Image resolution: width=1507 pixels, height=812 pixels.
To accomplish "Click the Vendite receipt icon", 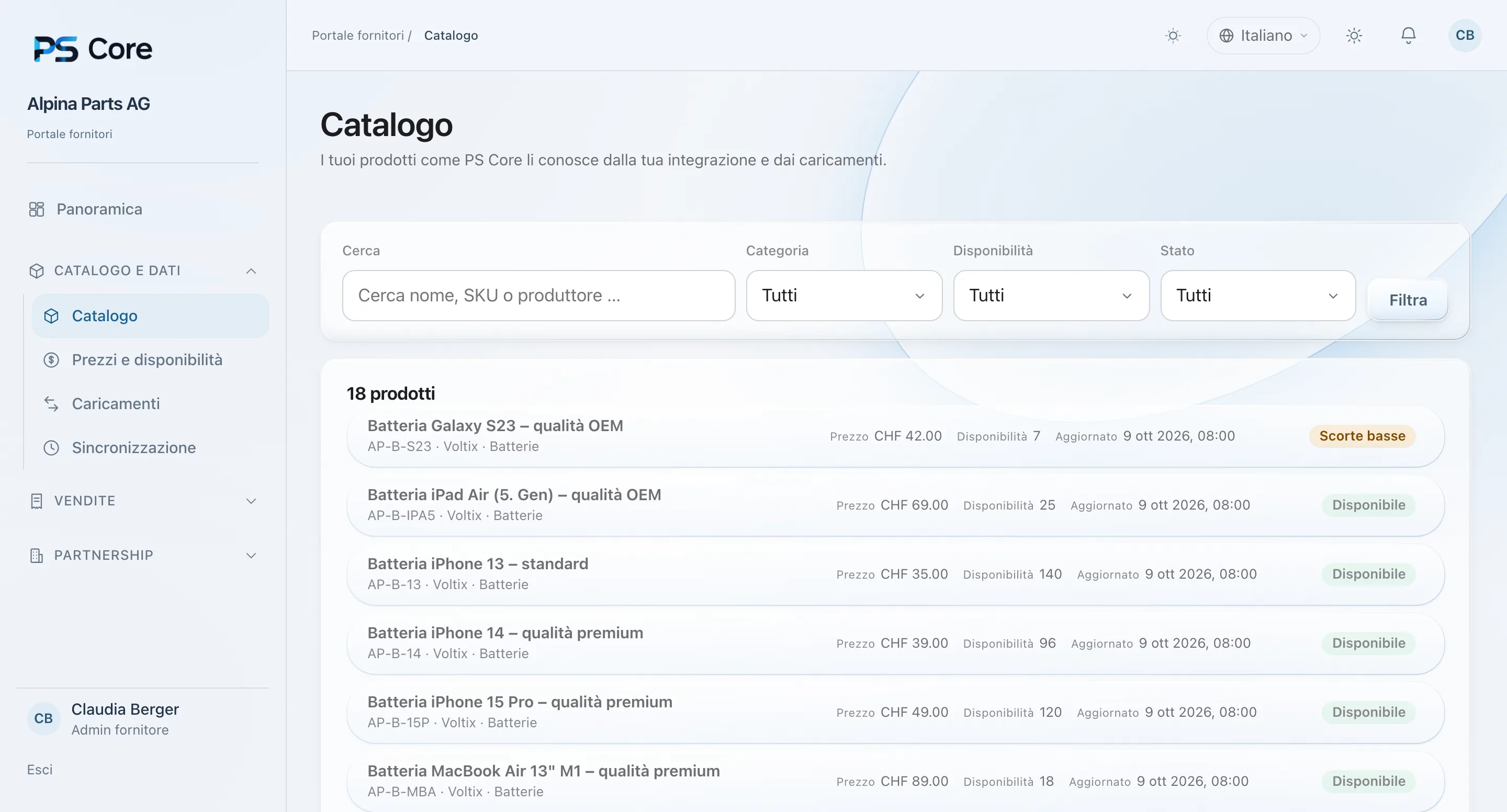I will pos(36,501).
